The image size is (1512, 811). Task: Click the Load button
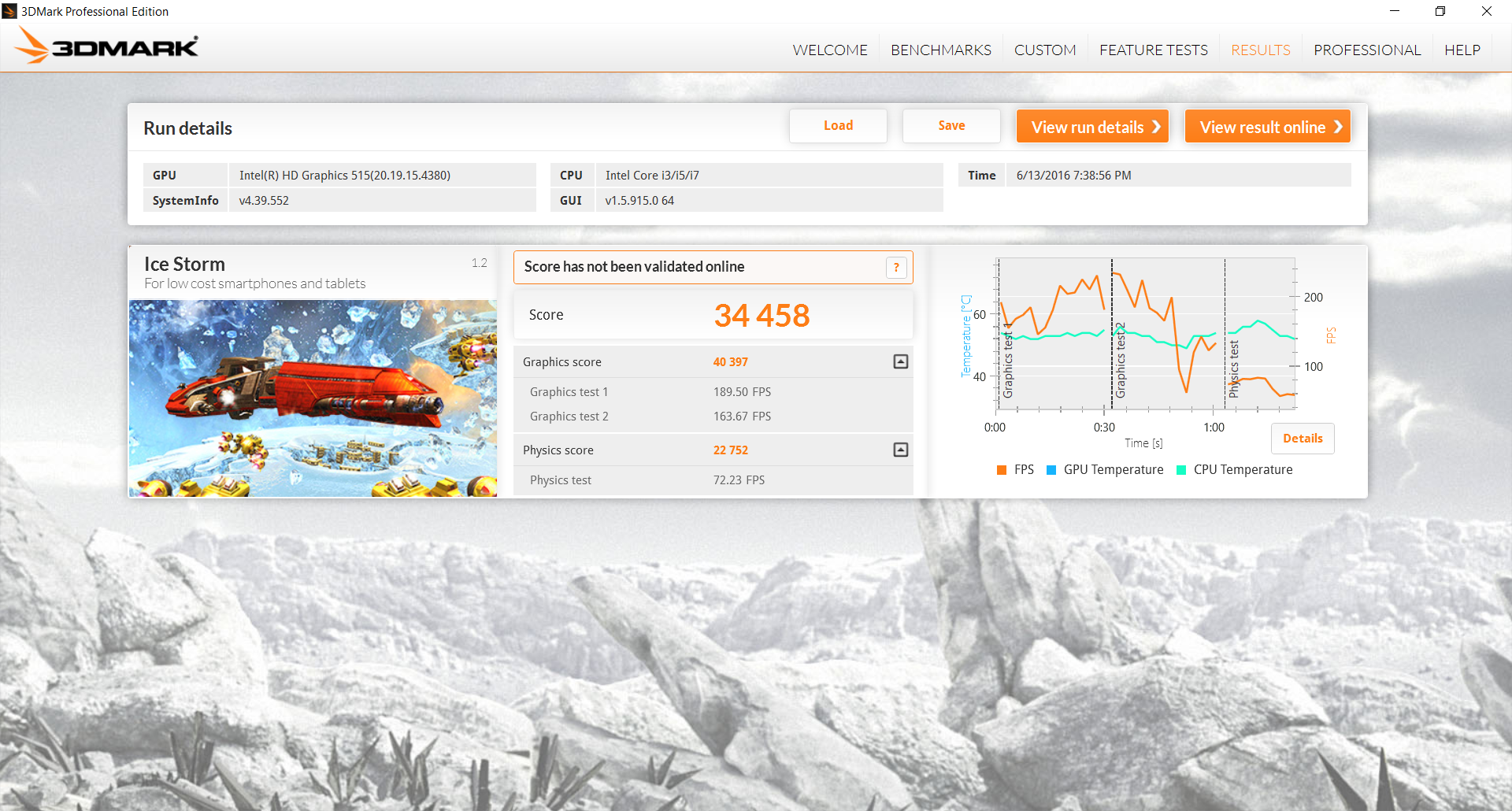point(838,126)
